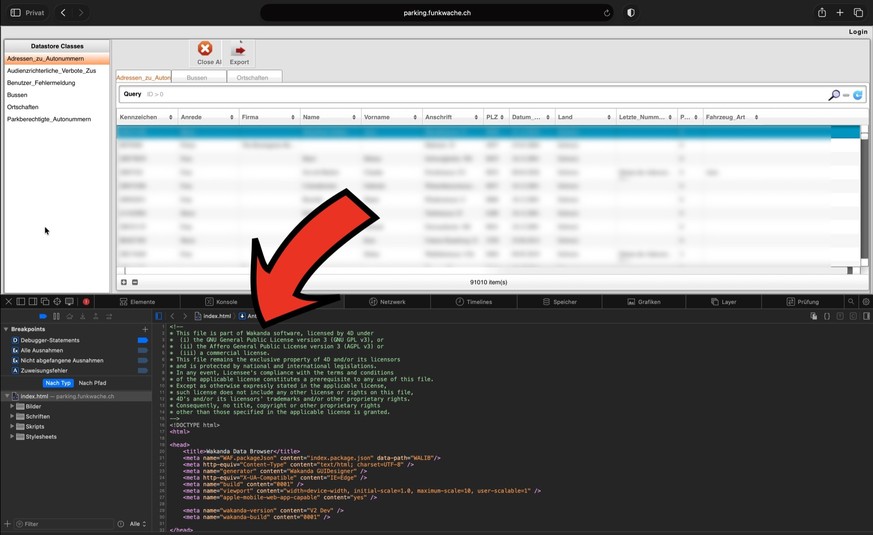
Task: Close the web inspector with X
Action: click(x=8, y=301)
